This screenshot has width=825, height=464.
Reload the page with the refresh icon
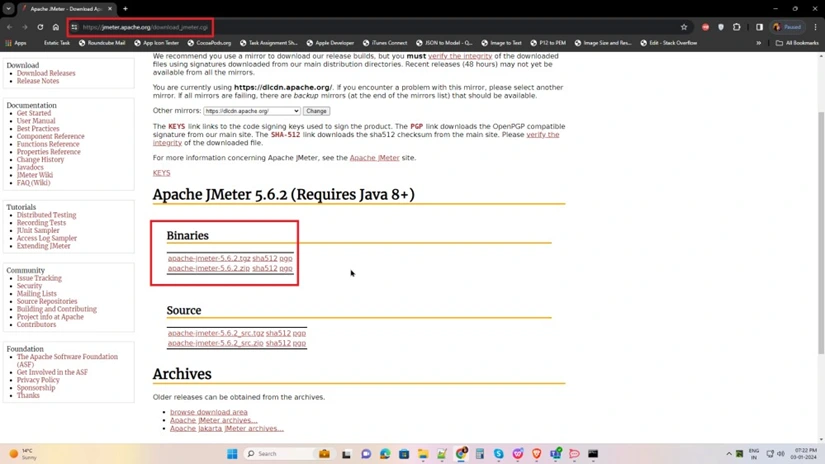click(x=40, y=27)
